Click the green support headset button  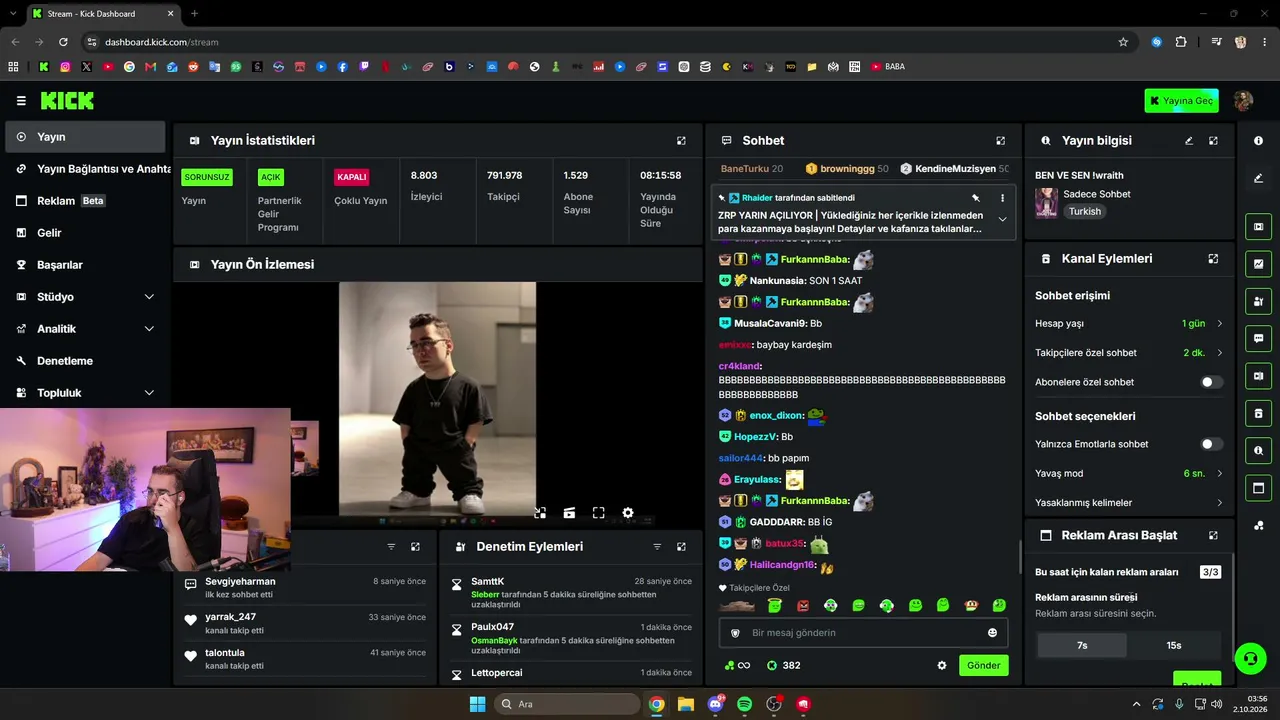pos(1249,659)
